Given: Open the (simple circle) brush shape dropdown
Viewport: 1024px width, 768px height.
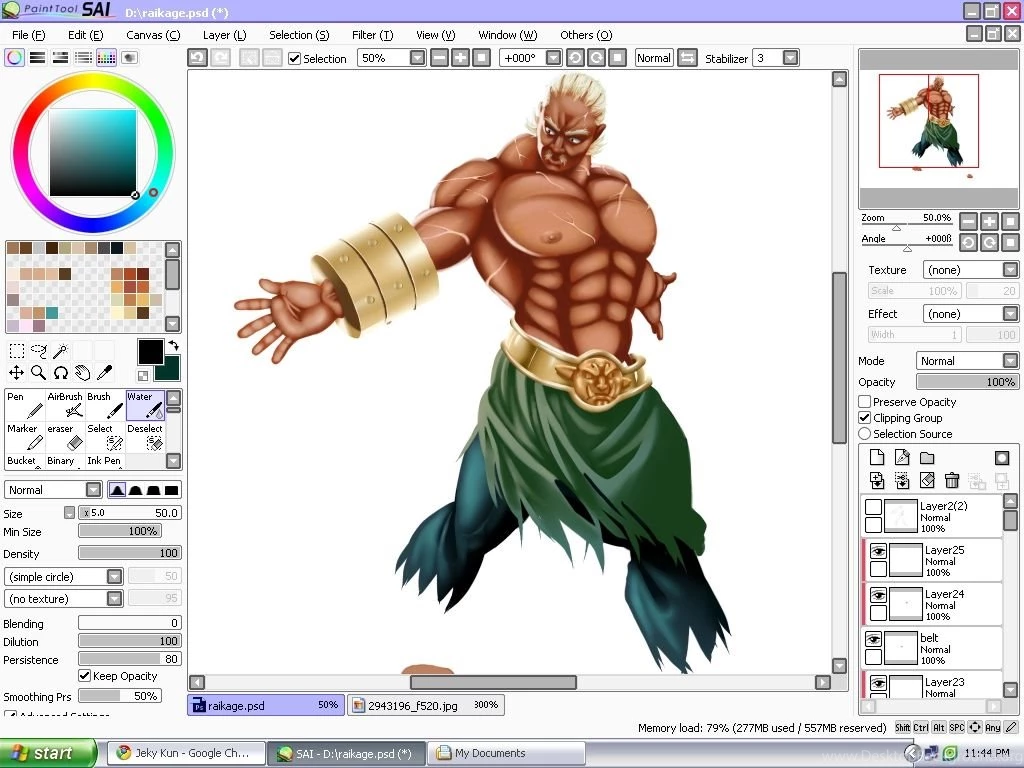Looking at the screenshot, I should (x=114, y=577).
